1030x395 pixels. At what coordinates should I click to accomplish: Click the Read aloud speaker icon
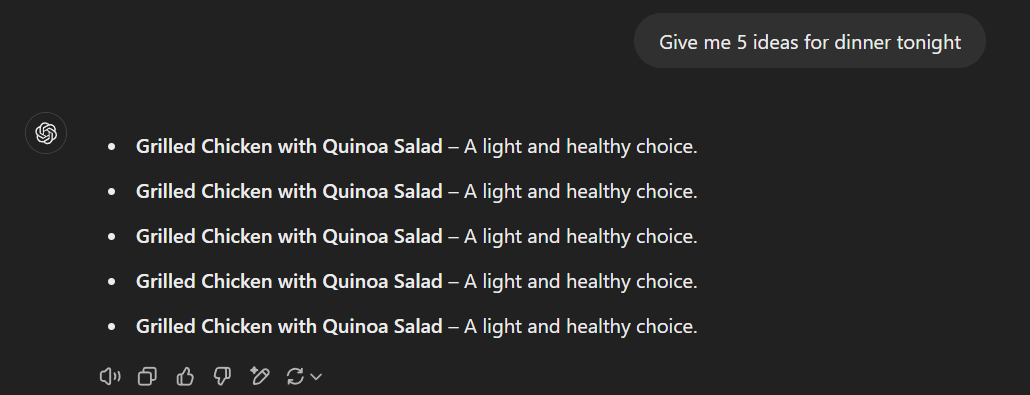click(110, 377)
